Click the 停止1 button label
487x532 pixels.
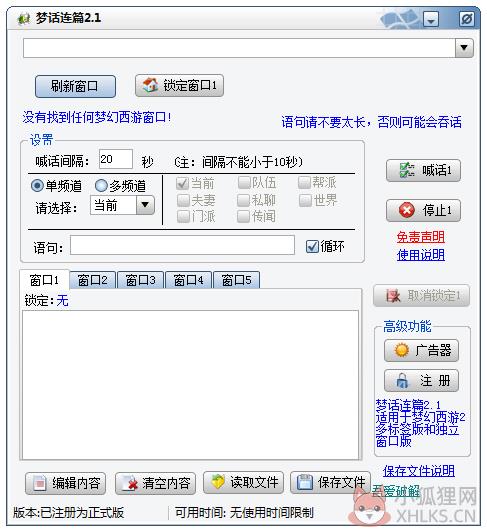[x=437, y=210]
